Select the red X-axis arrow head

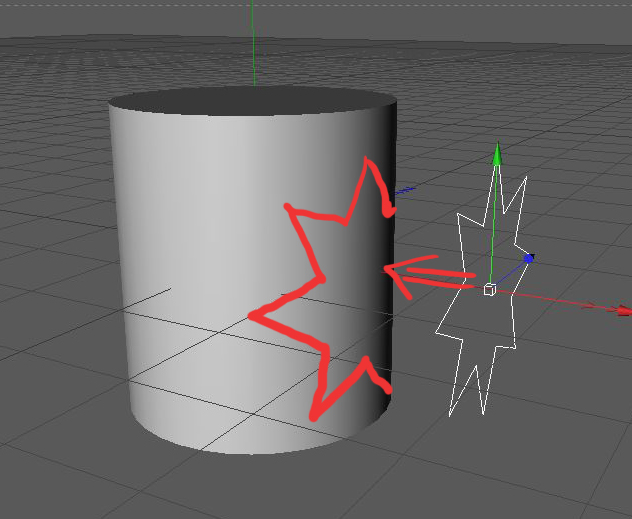[x=623, y=310]
